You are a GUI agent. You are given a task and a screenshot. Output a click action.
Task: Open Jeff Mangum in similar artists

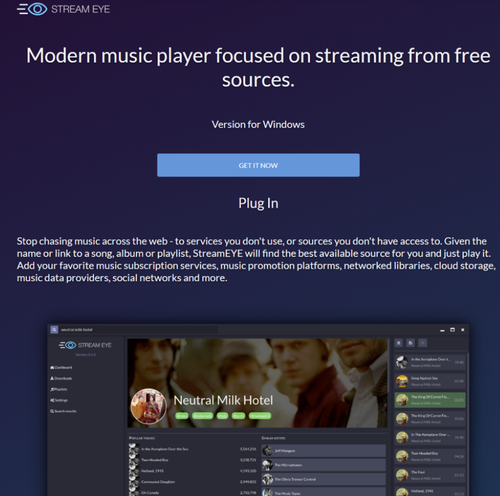323,451
